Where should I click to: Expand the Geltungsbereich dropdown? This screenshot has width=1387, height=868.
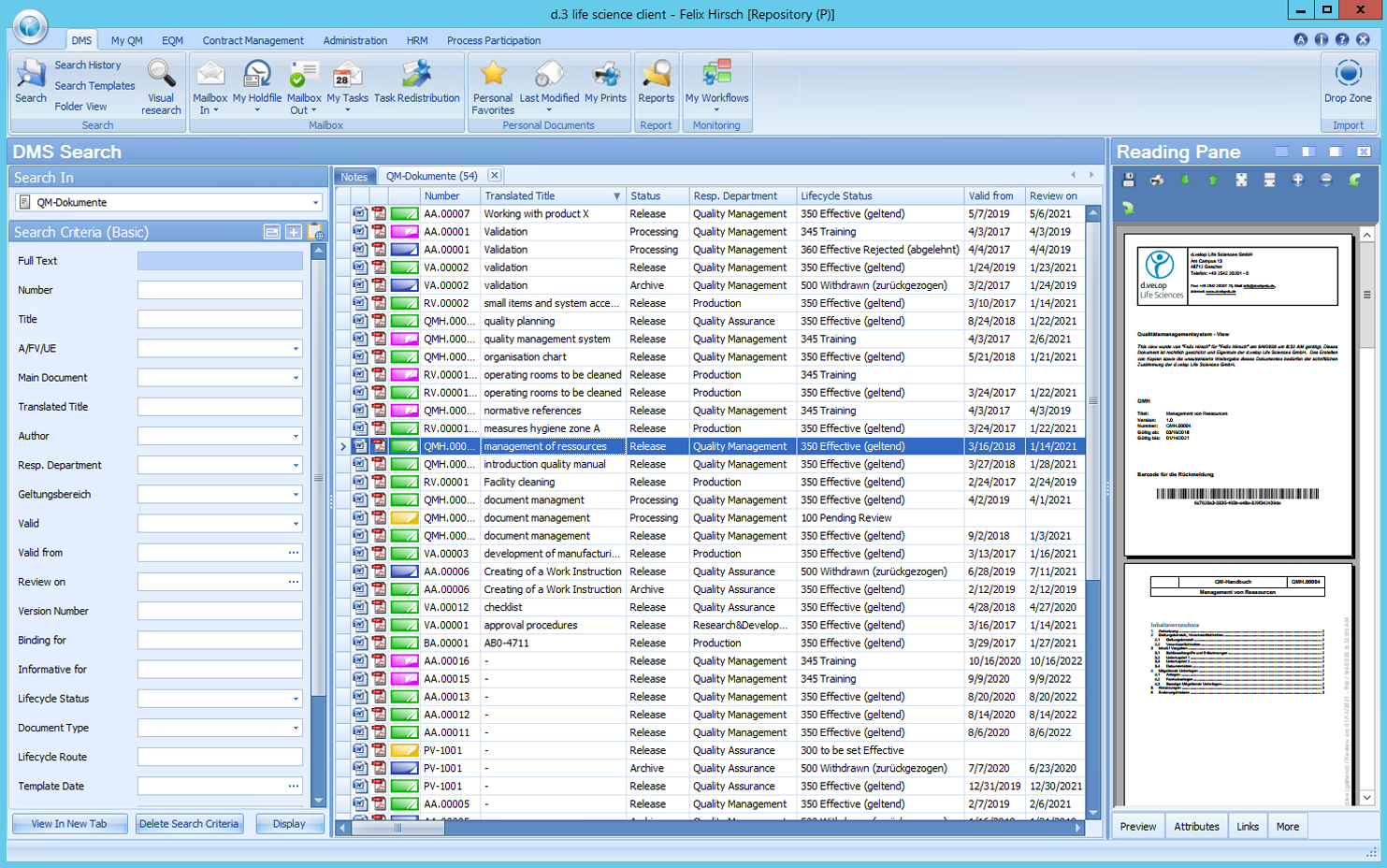tap(296, 495)
